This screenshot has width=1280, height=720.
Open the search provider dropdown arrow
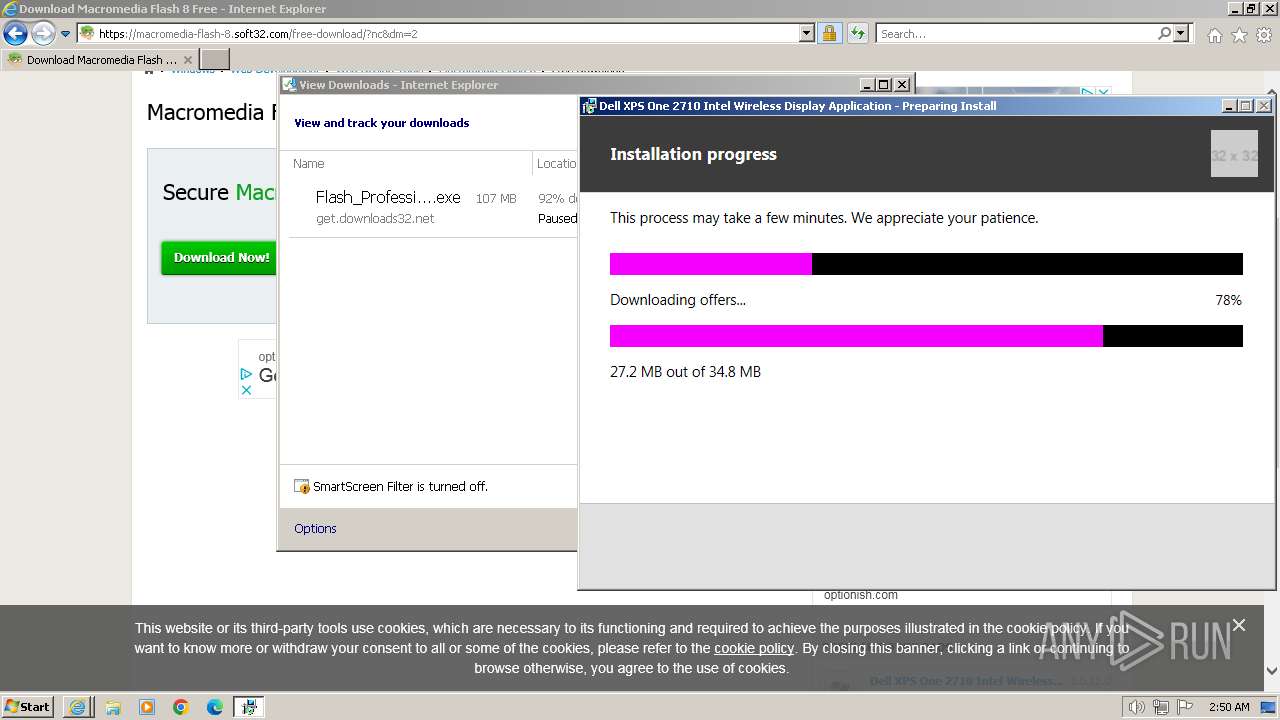click(1181, 33)
